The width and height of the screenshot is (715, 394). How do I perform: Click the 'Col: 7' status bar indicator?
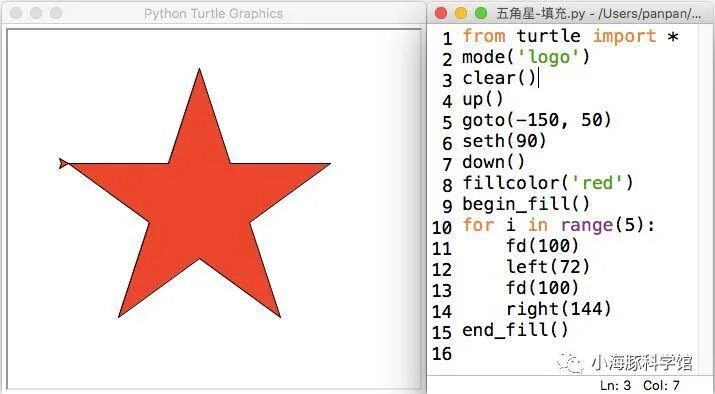(x=661, y=385)
